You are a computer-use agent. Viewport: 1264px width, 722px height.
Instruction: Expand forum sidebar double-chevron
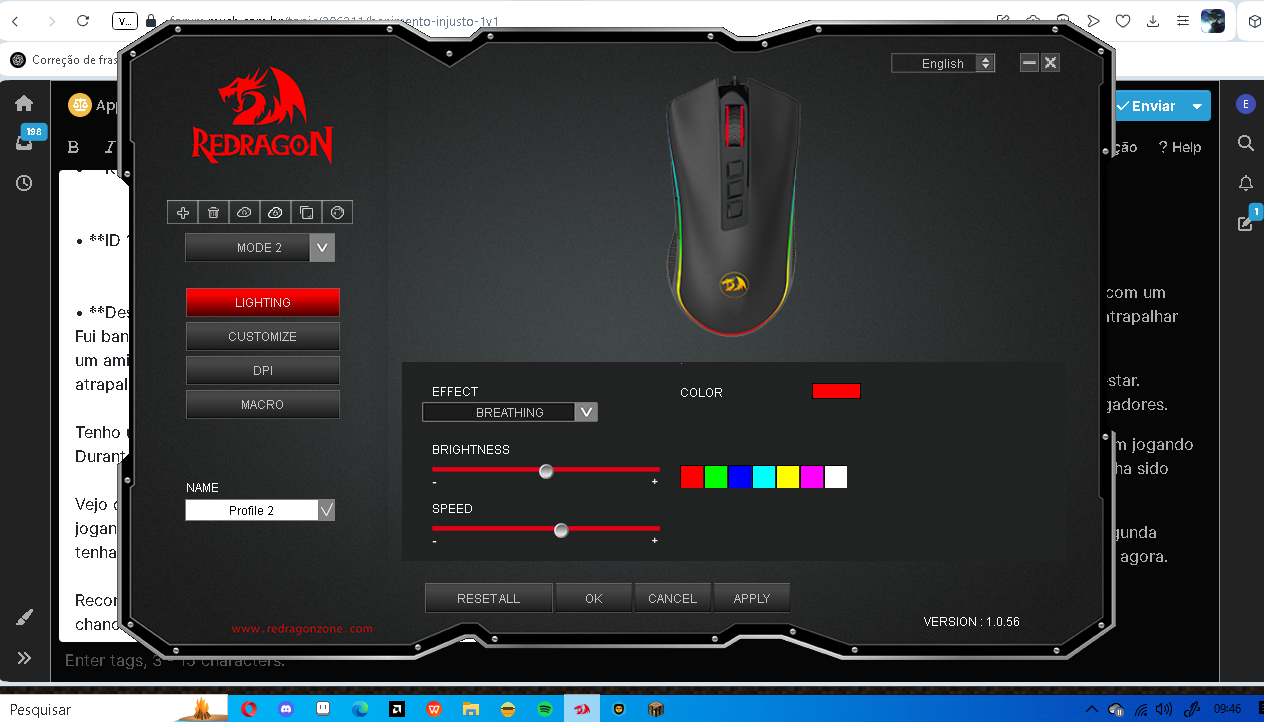point(24,657)
